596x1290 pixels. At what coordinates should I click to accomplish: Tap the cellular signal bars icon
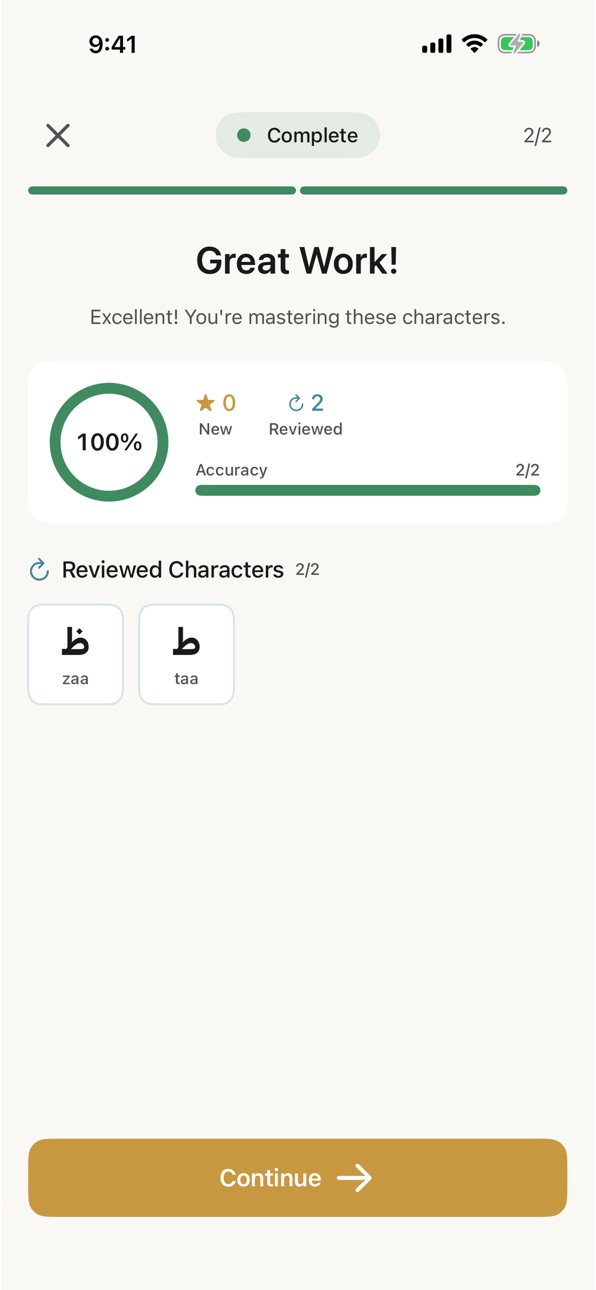(437, 45)
